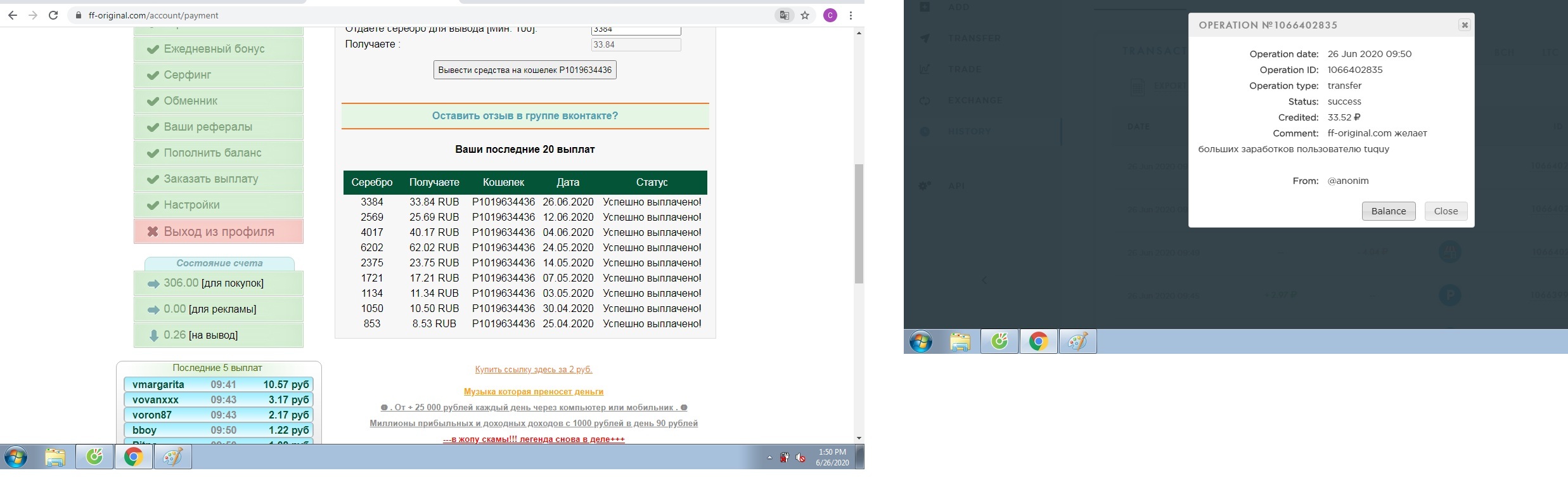This screenshot has width=1568, height=487.
Task: Click Оставить отзыв в группе вконтакте link
Action: 525,116
